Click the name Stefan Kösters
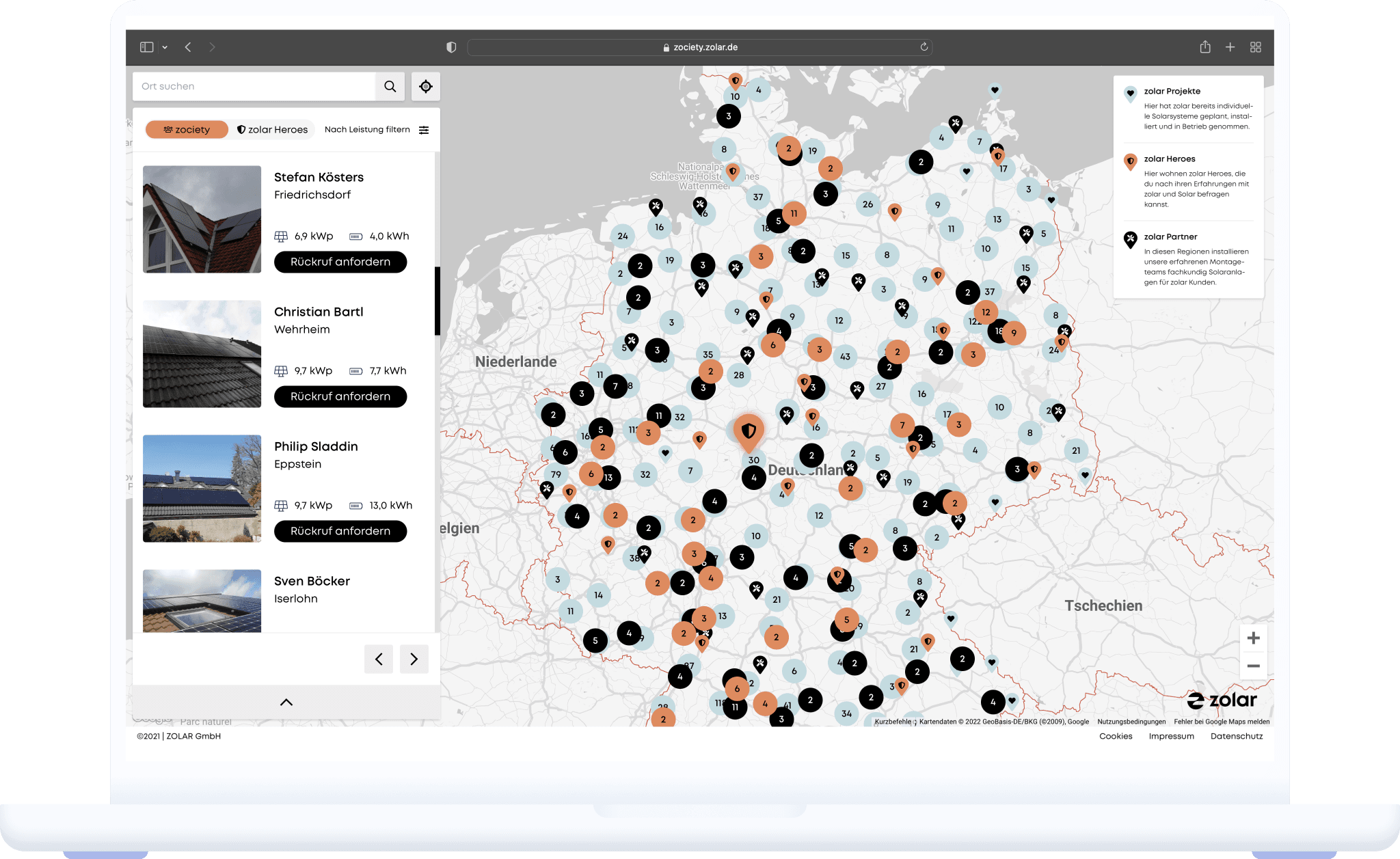The height and width of the screenshot is (859, 1400). (319, 177)
